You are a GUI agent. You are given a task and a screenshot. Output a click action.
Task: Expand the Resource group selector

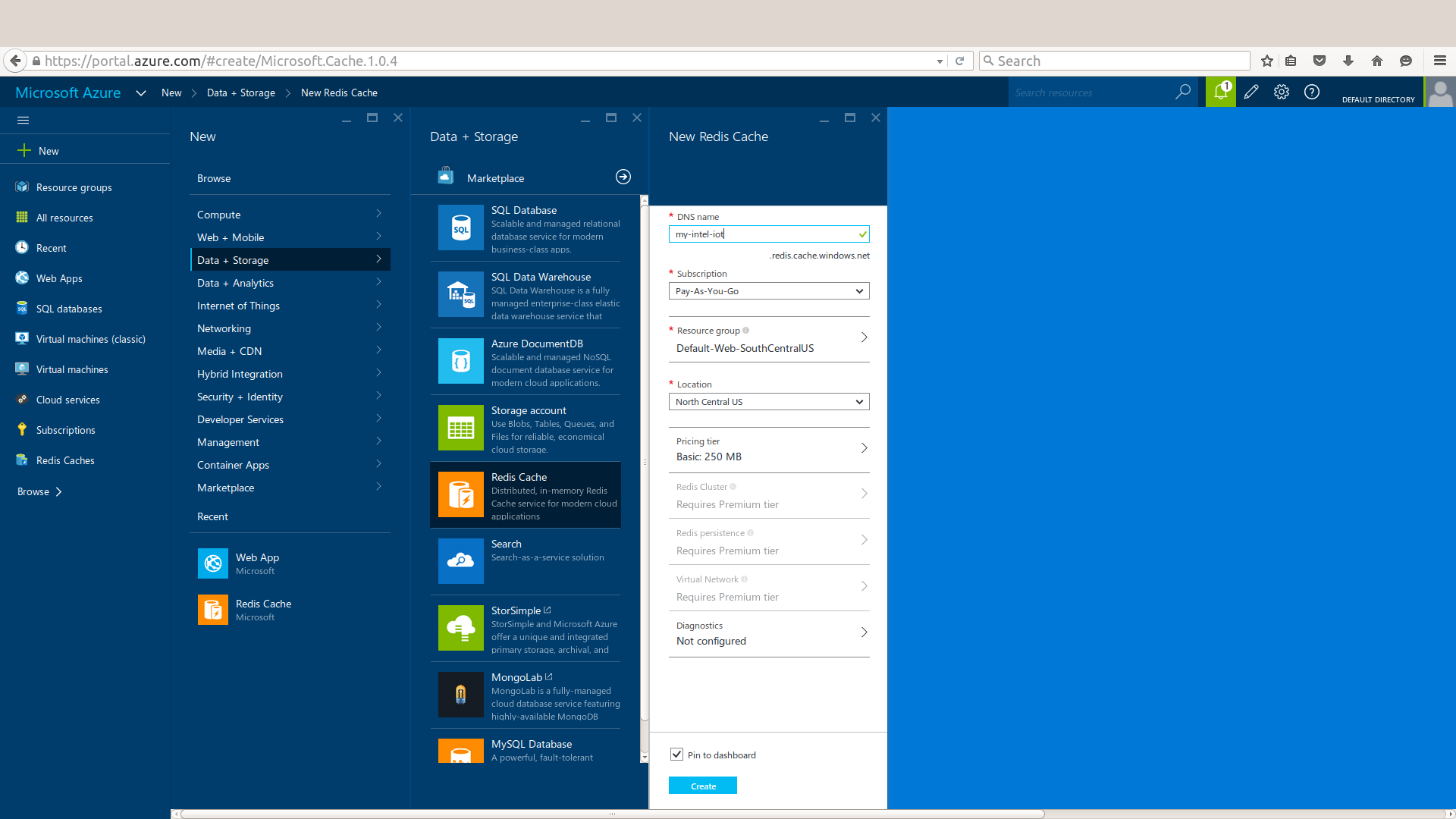tap(768, 340)
